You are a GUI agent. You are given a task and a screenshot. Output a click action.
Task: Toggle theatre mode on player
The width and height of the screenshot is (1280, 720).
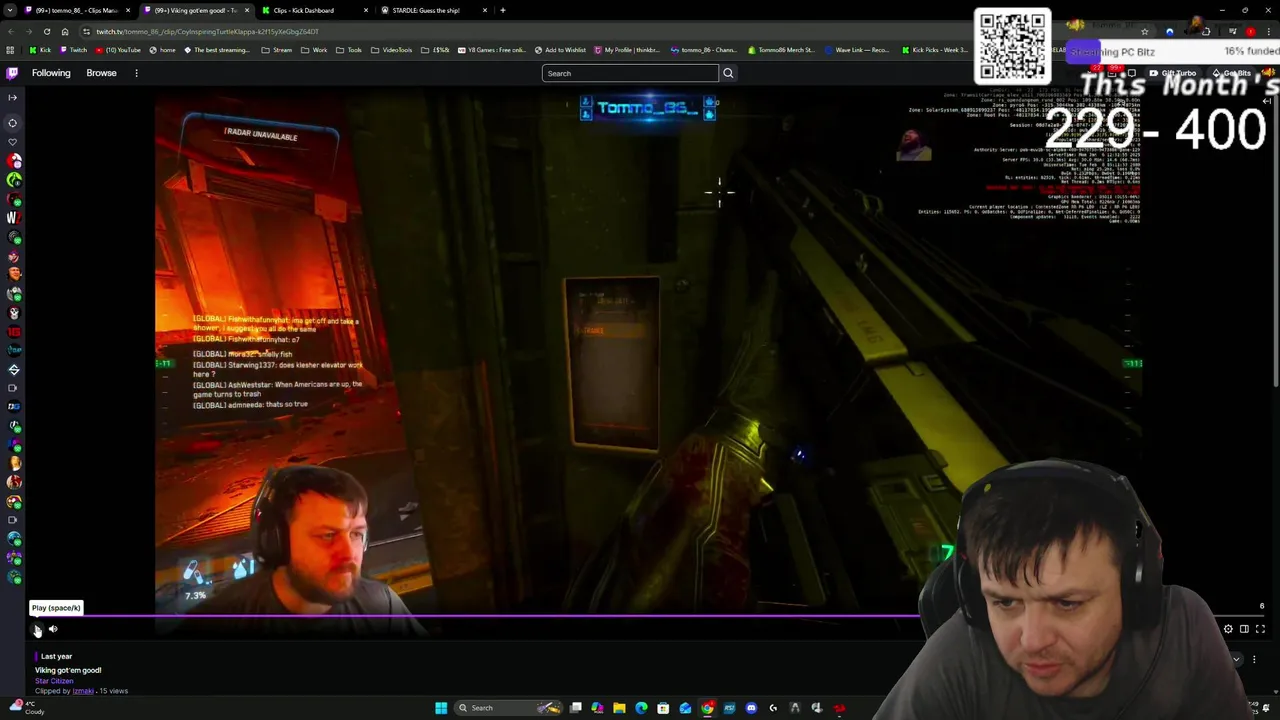[x=1244, y=629]
